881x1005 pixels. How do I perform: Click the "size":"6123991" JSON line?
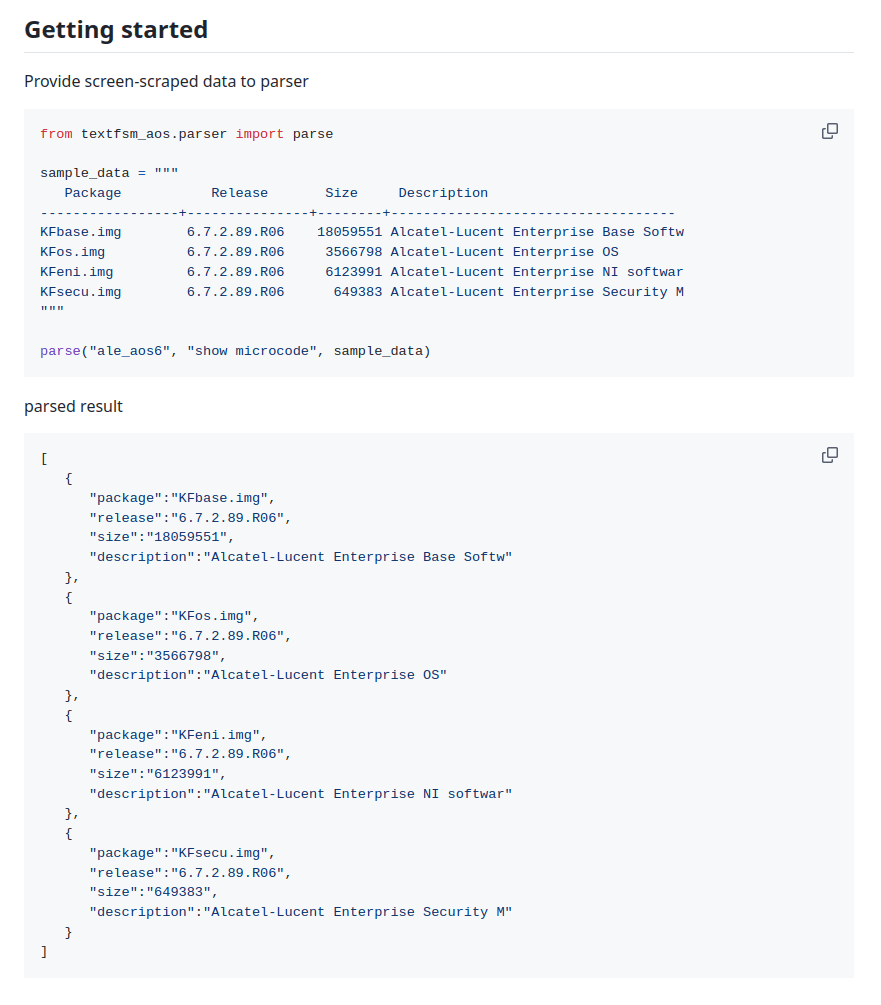tap(157, 774)
